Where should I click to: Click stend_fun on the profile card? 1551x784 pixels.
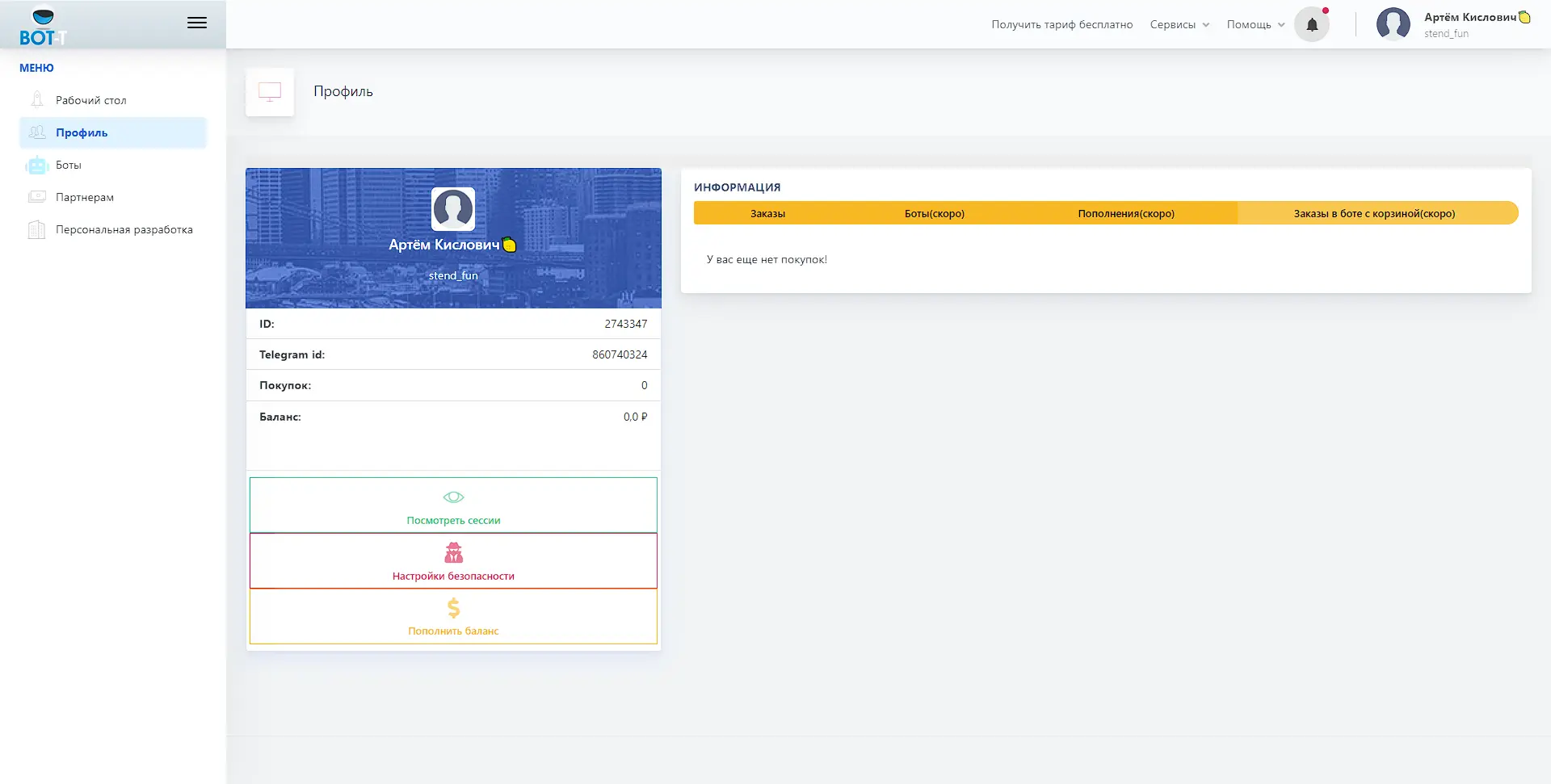pos(453,275)
